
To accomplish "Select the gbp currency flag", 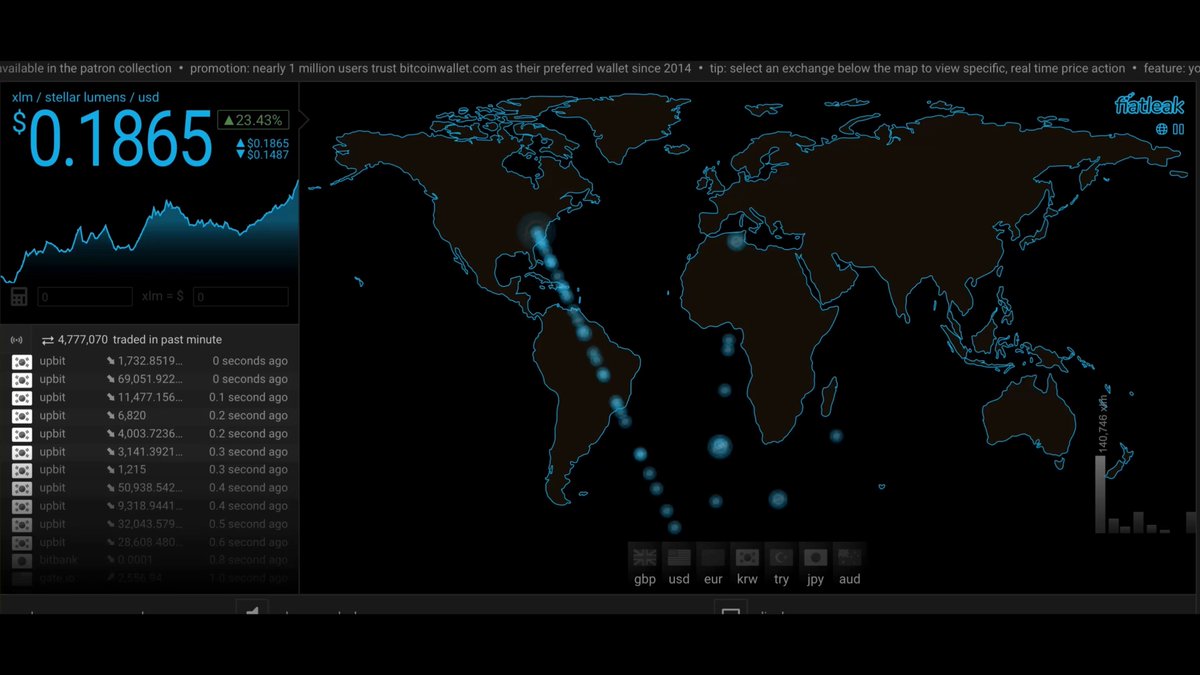I will pos(645,557).
